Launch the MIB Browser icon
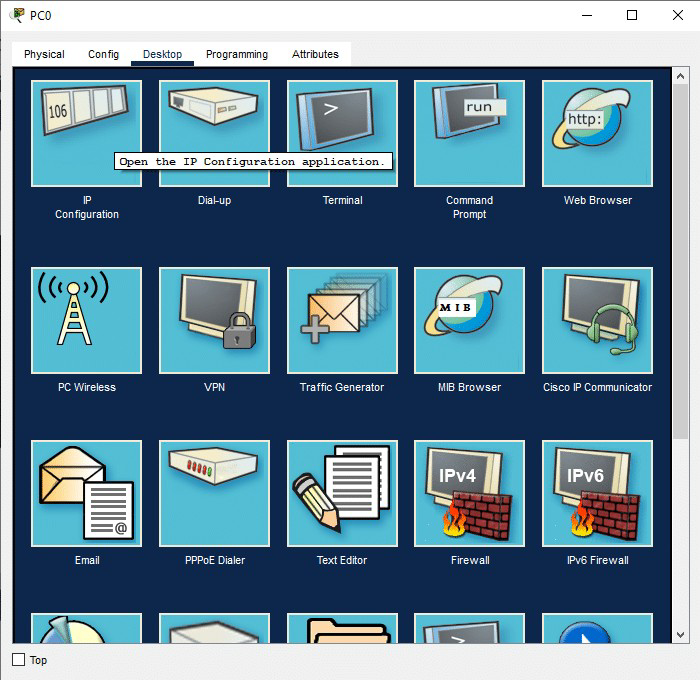This screenshot has width=700, height=680. click(470, 320)
